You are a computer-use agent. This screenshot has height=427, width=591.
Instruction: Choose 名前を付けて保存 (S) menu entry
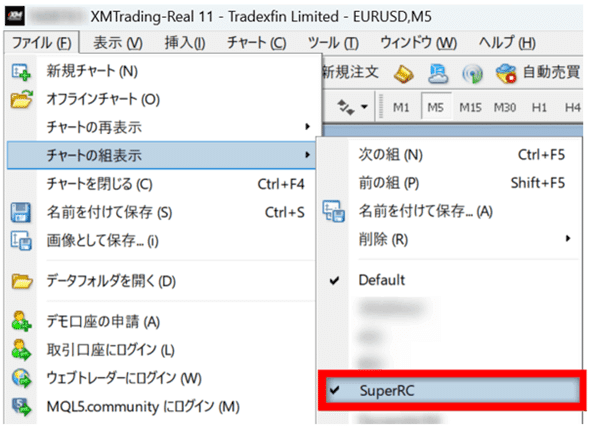pyautogui.click(x=162, y=213)
